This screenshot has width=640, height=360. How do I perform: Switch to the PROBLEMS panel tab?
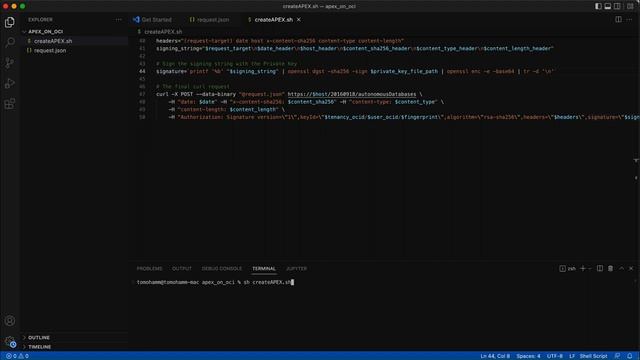coord(149,269)
